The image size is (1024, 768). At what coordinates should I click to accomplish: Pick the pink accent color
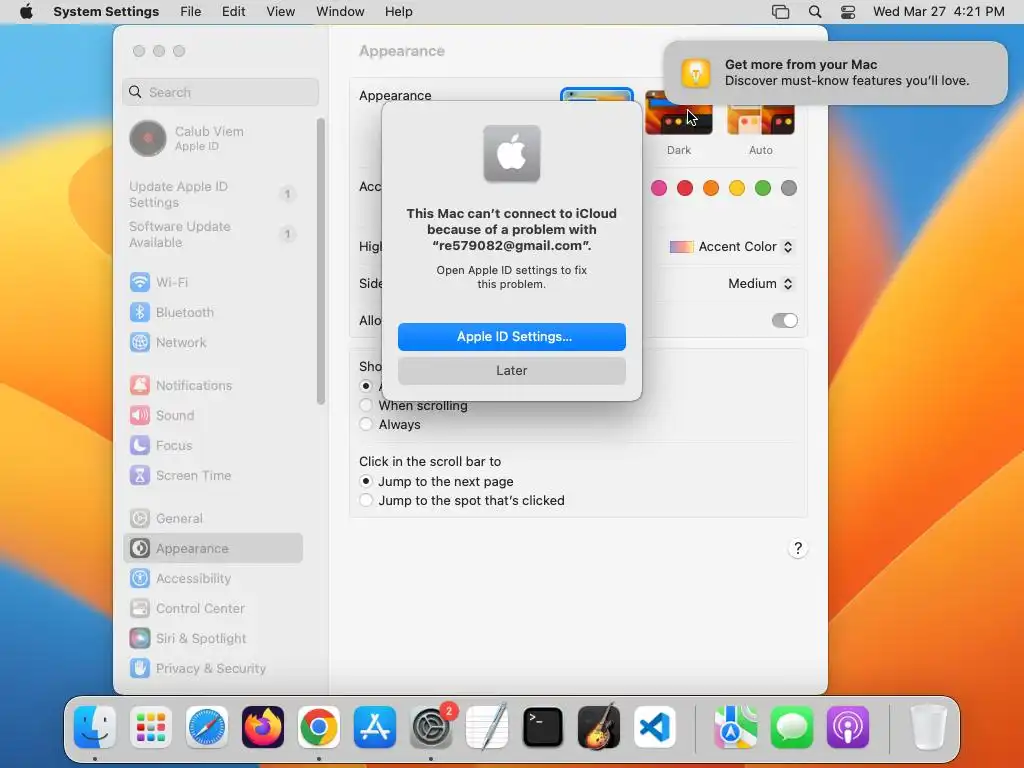pos(659,188)
